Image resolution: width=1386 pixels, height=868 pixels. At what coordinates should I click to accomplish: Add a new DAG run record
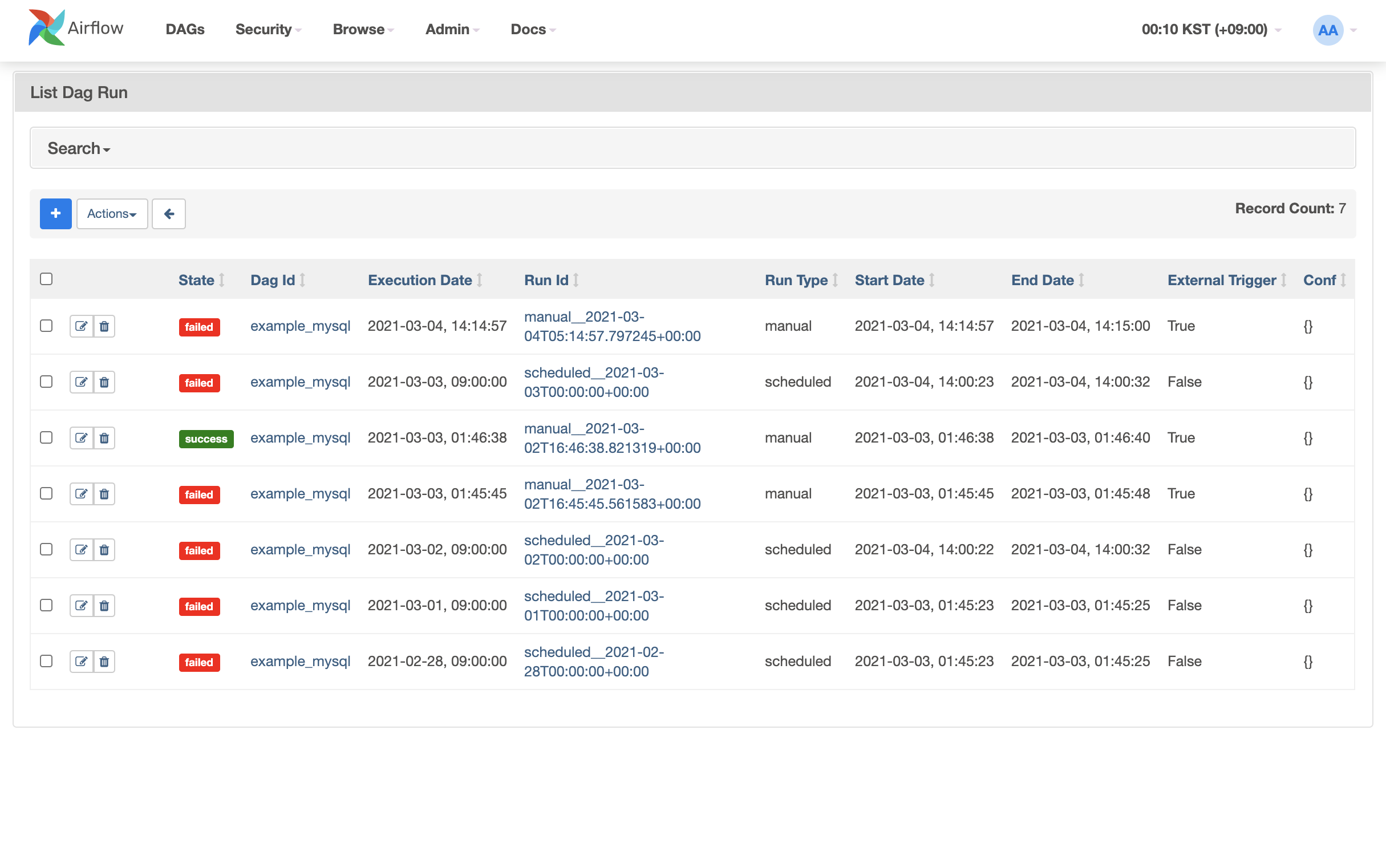pyautogui.click(x=56, y=213)
